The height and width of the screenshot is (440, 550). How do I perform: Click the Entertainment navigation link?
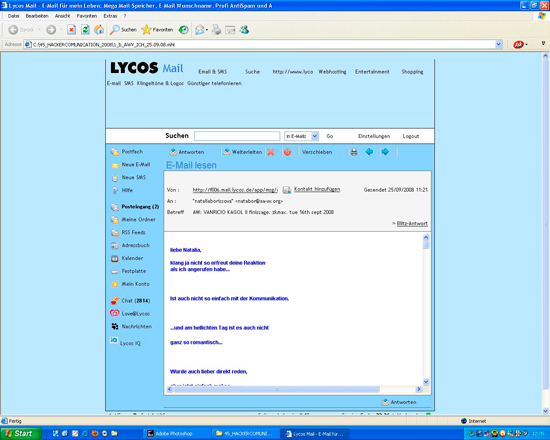(372, 72)
